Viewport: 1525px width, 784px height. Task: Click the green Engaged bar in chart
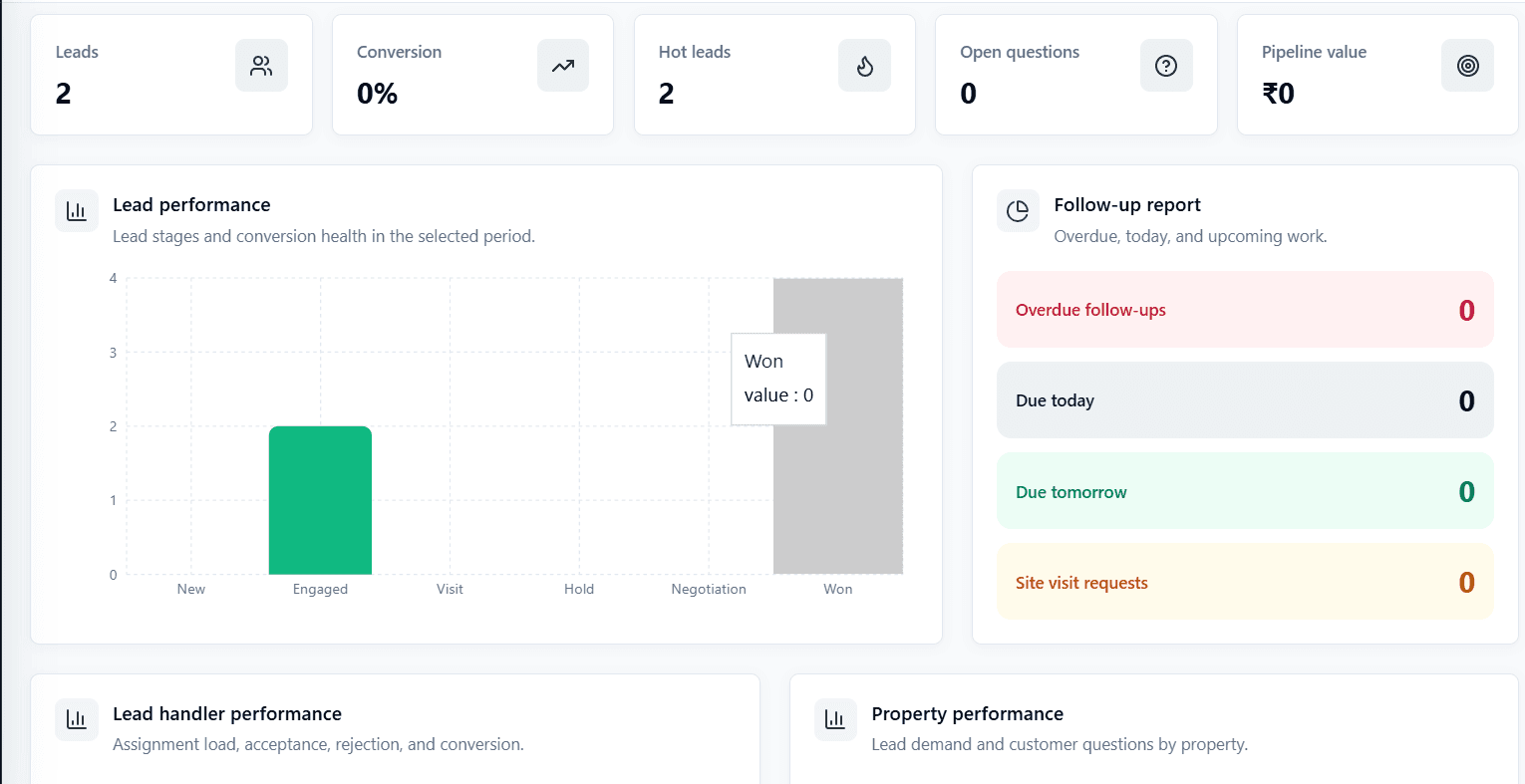coord(320,500)
